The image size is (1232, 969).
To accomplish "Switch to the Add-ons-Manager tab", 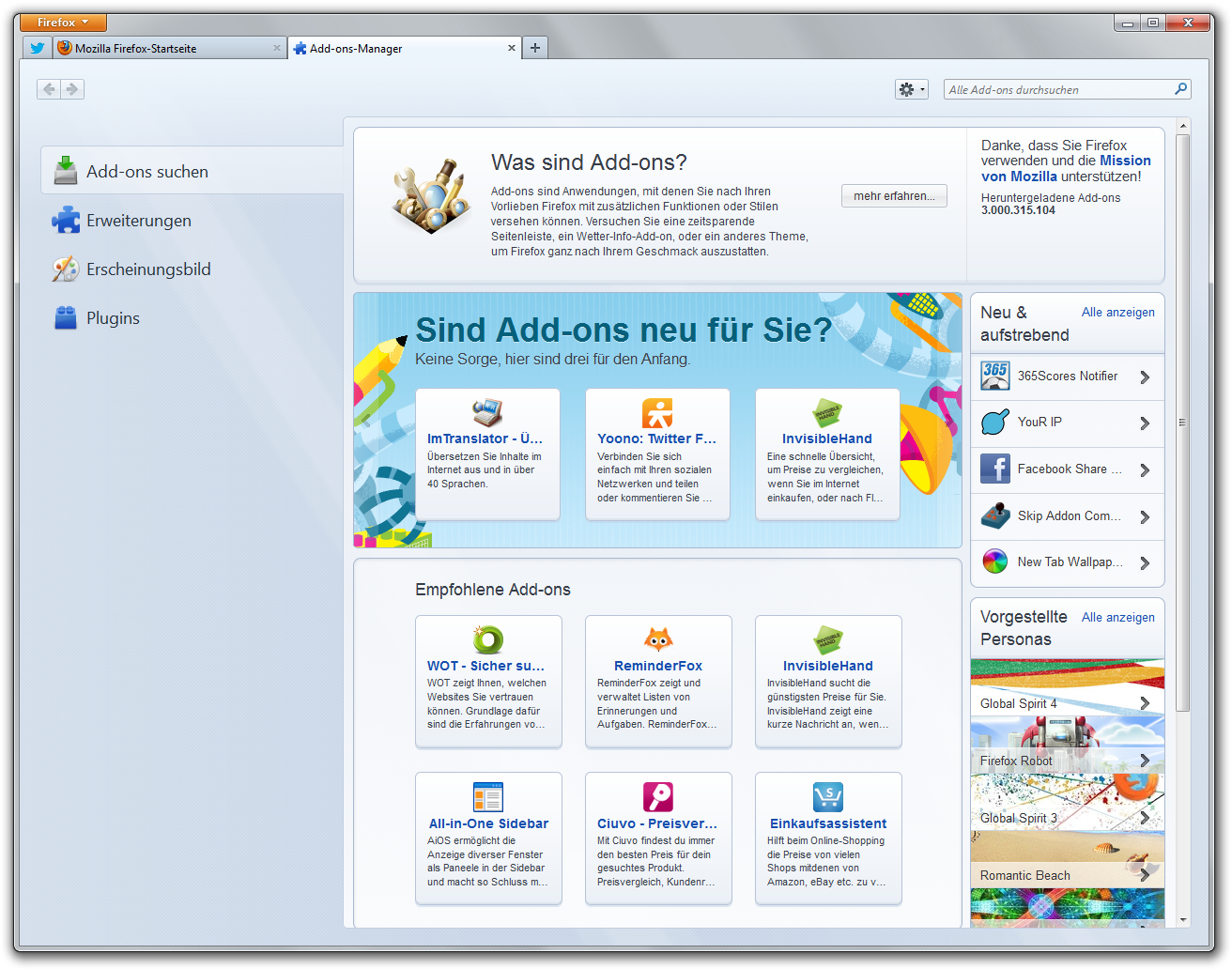I will point(405,48).
